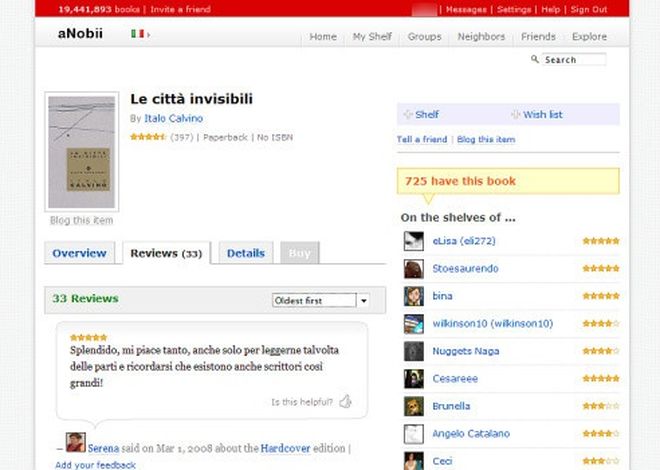Click the Hardcover edition link

pyautogui.click(x=285, y=448)
